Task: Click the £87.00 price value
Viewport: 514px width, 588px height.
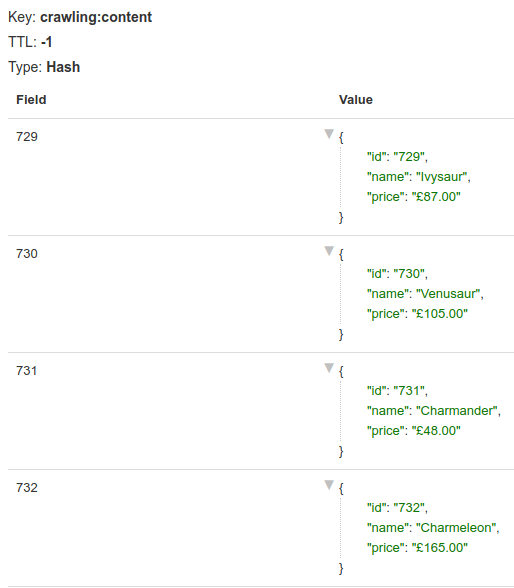Action: [x=436, y=196]
